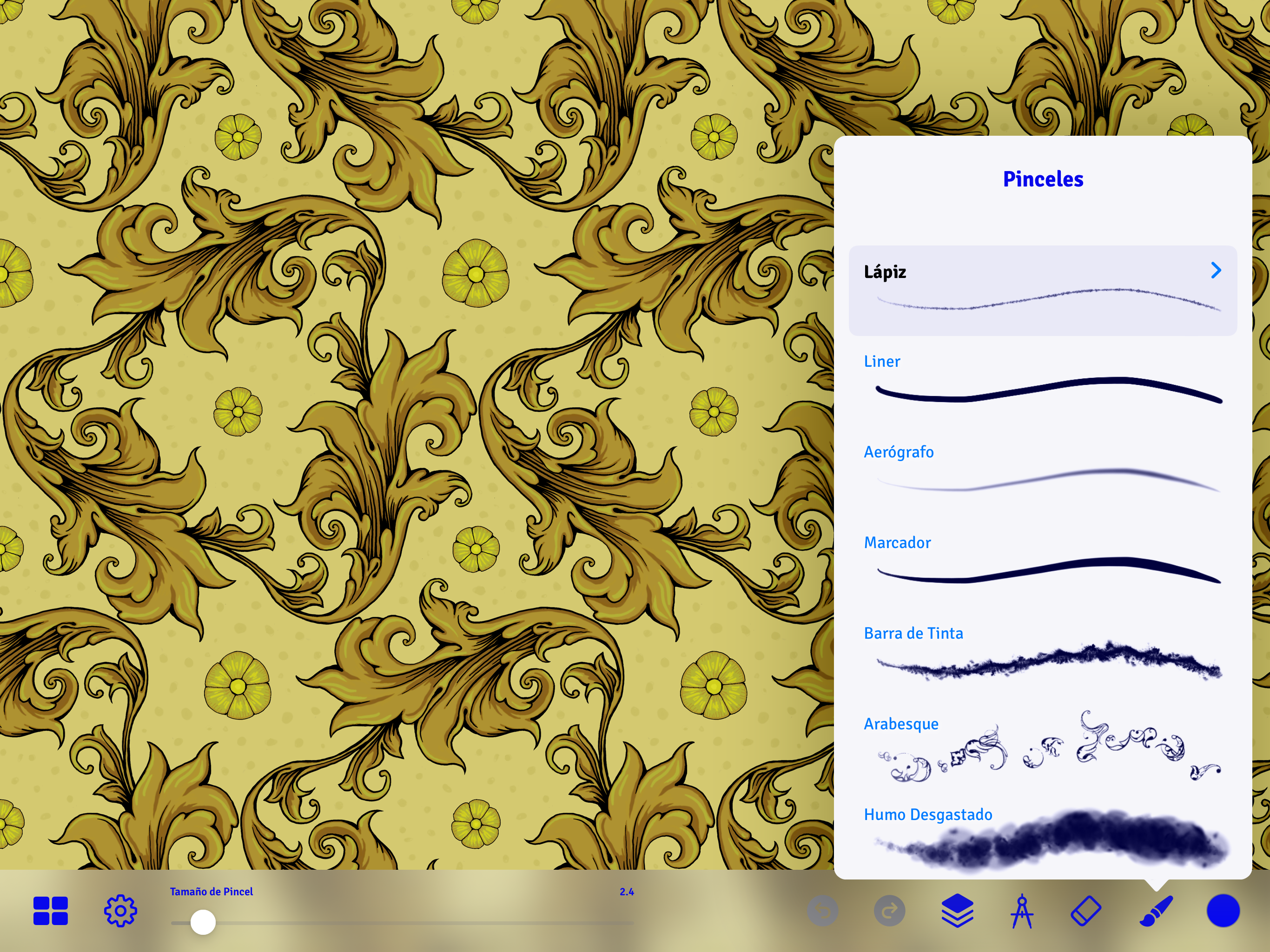
Task: Expand Lápiz brush options chevron
Action: (x=1216, y=271)
